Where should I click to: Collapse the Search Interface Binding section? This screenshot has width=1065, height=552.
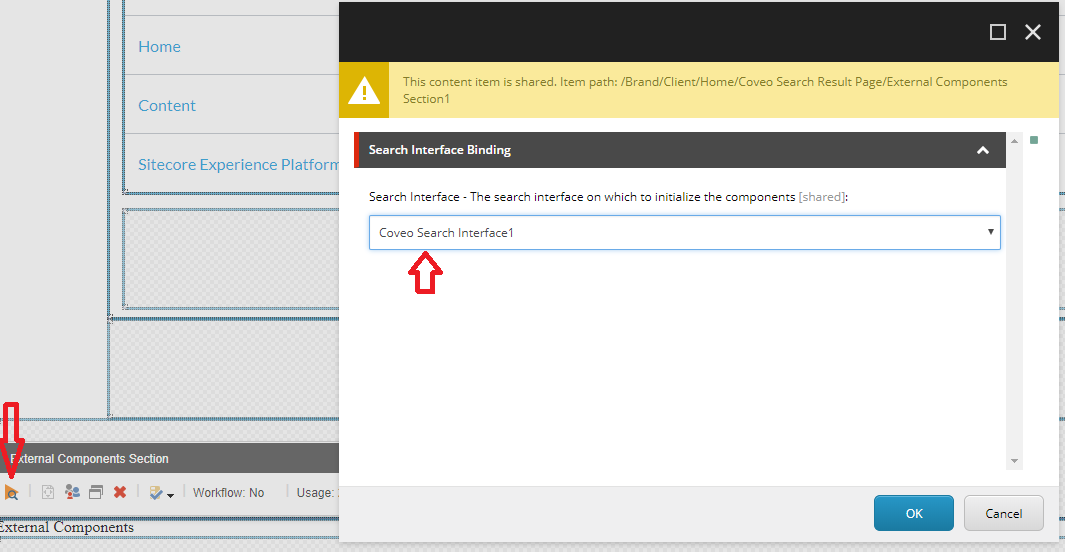(983, 150)
